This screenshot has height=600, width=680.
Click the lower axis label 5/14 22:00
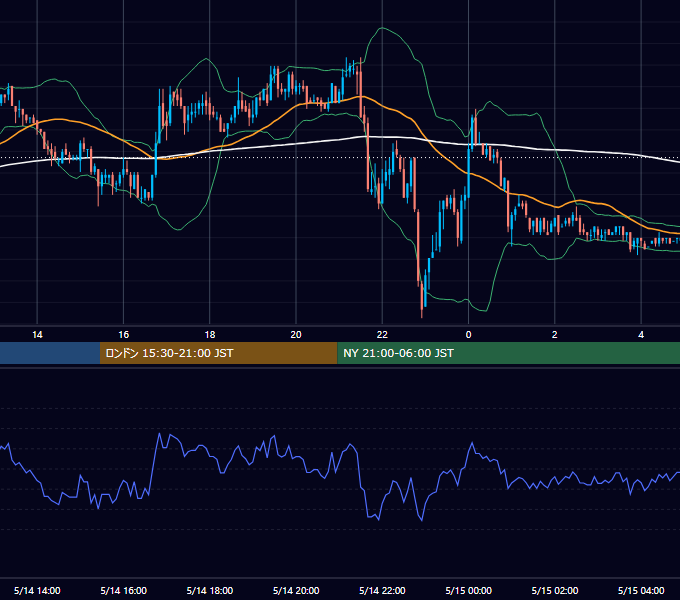(x=382, y=590)
